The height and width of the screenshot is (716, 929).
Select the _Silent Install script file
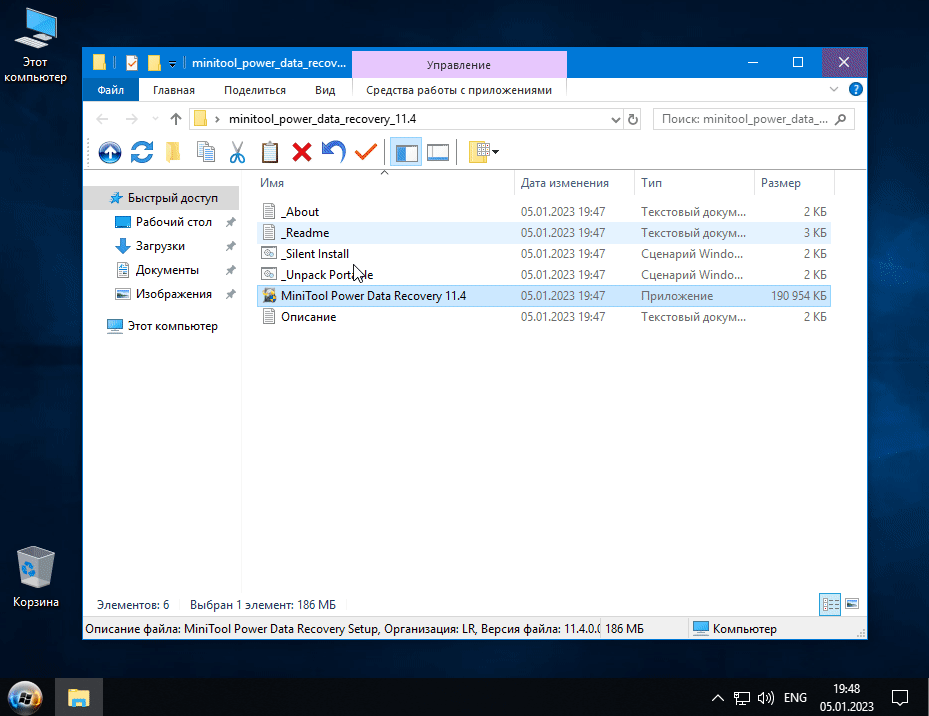[544, 254]
